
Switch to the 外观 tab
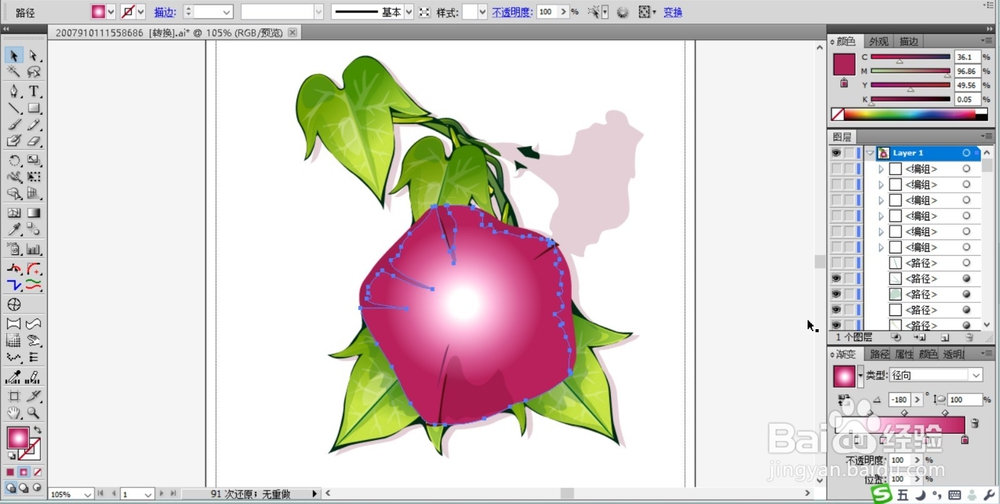tap(878, 41)
